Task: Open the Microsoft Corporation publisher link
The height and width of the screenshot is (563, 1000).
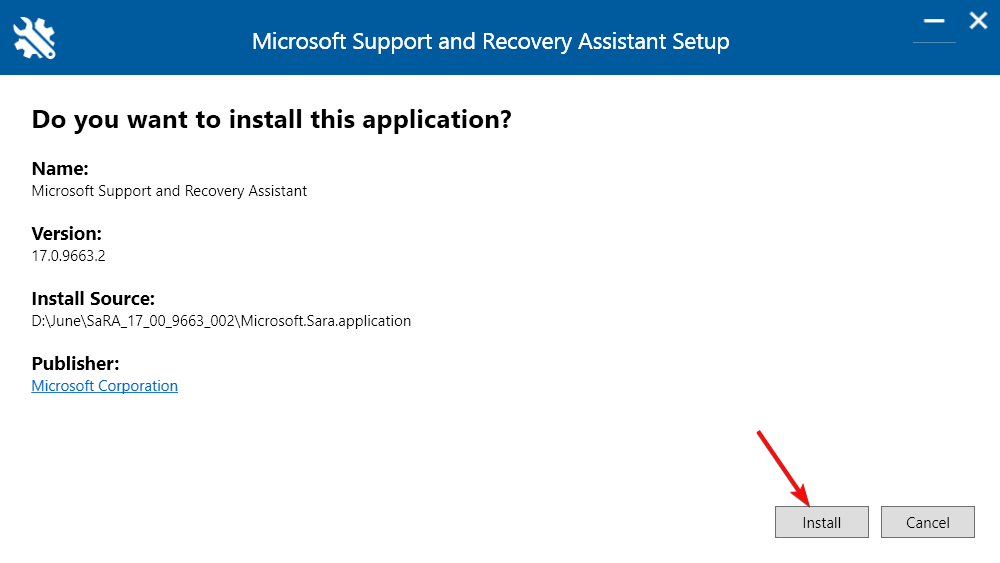Action: coord(105,386)
